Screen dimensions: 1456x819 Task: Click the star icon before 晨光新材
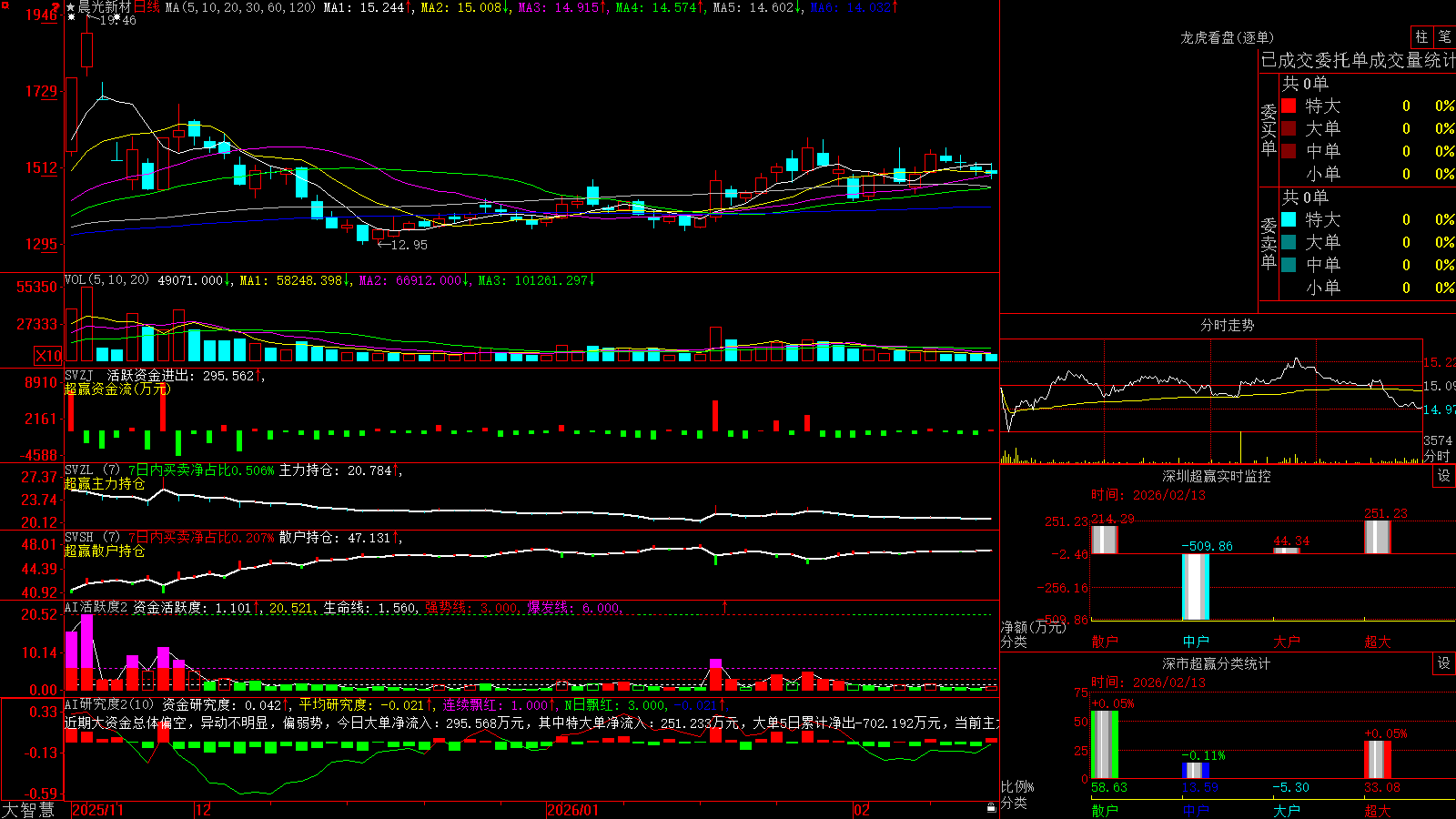(71, 7)
